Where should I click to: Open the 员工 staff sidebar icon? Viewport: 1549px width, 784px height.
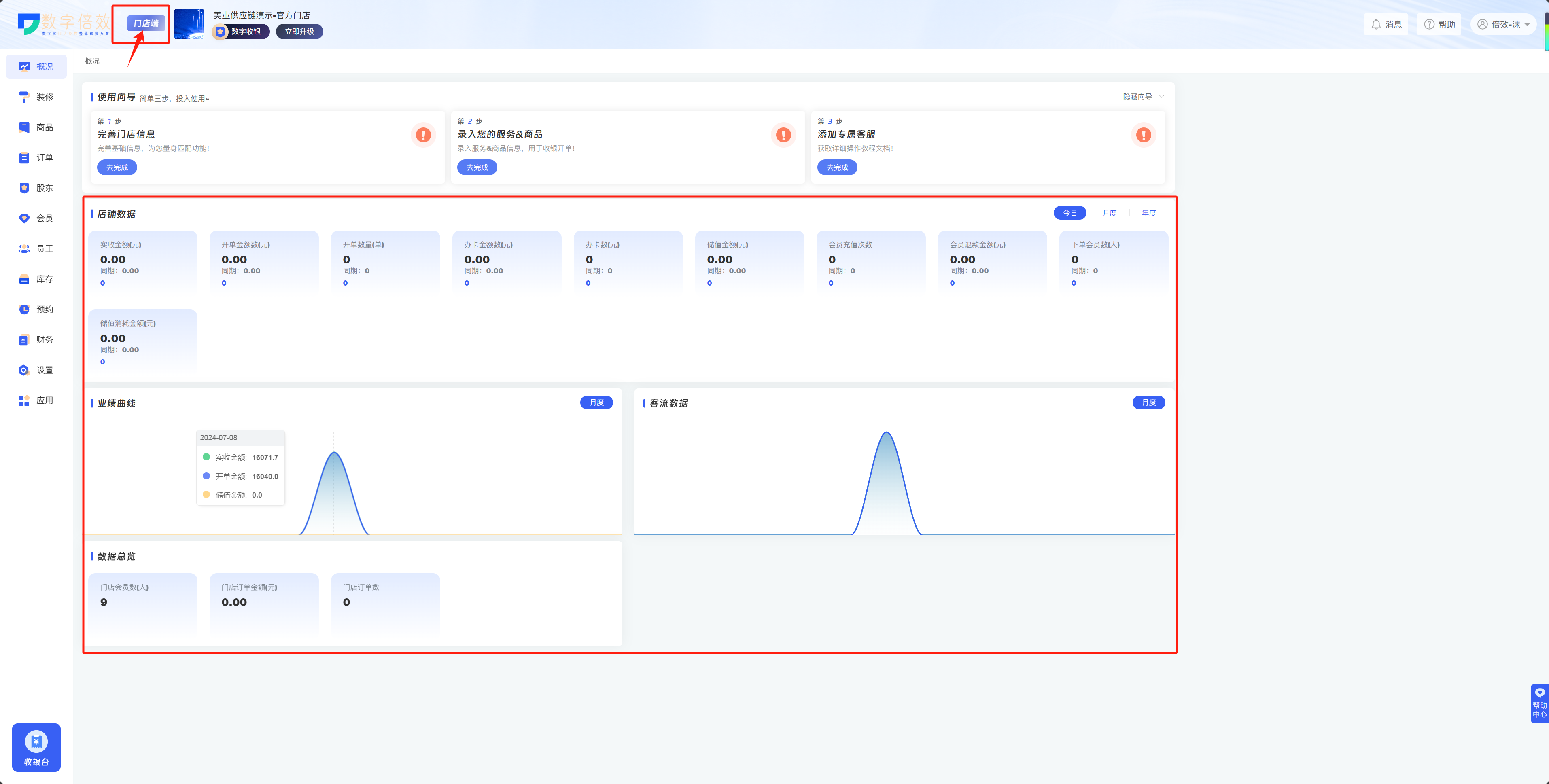click(24, 249)
